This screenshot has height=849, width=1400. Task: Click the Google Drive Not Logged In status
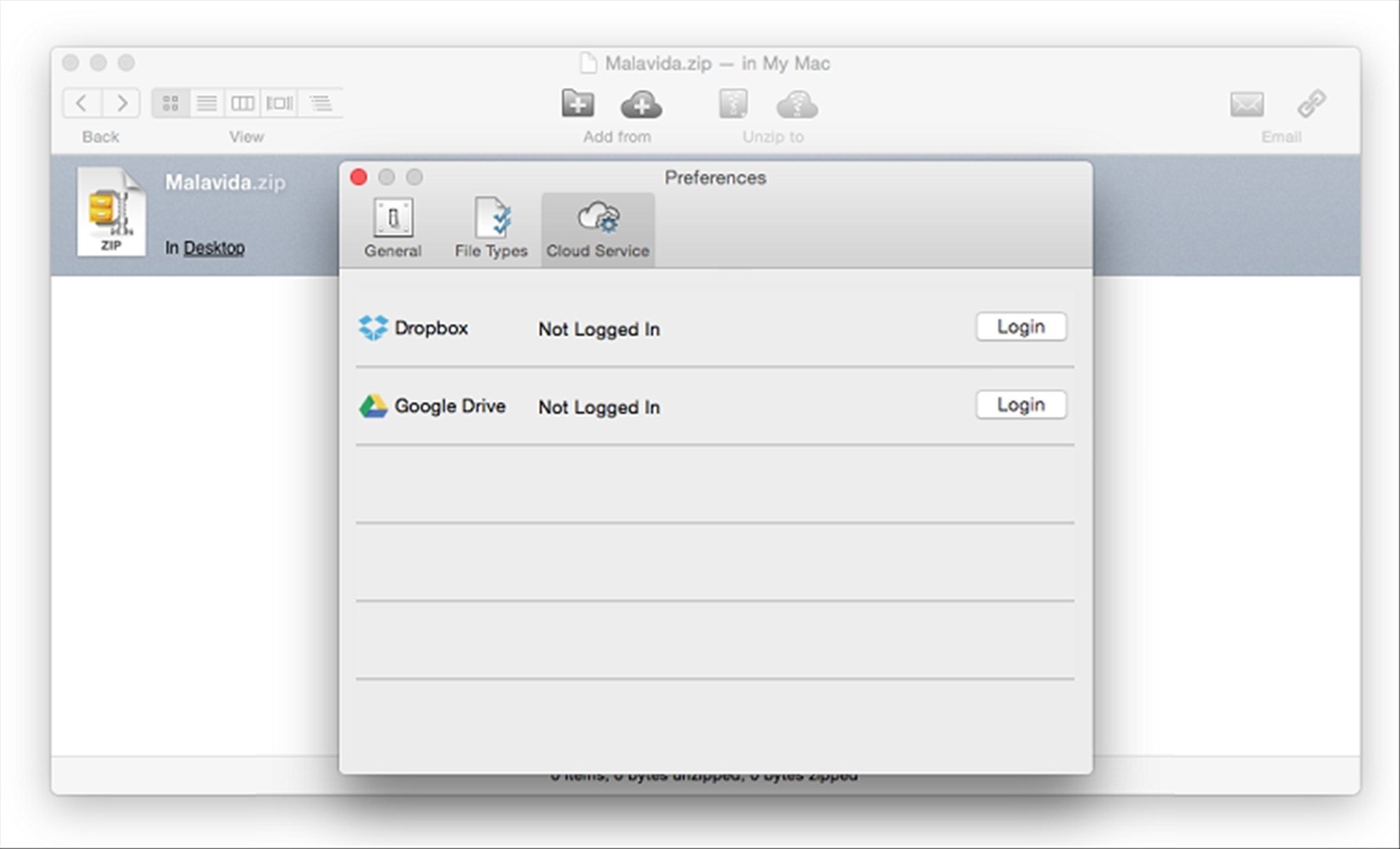click(x=599, y=407)
